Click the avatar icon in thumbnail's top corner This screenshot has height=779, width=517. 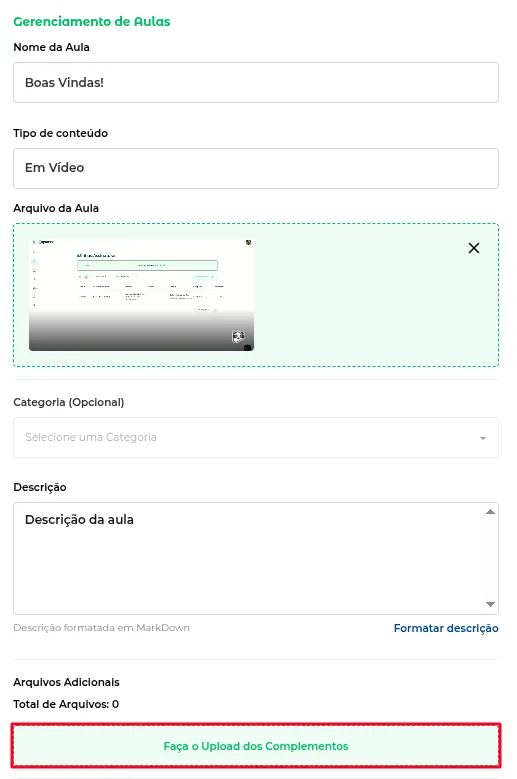(x=248, y=242)
